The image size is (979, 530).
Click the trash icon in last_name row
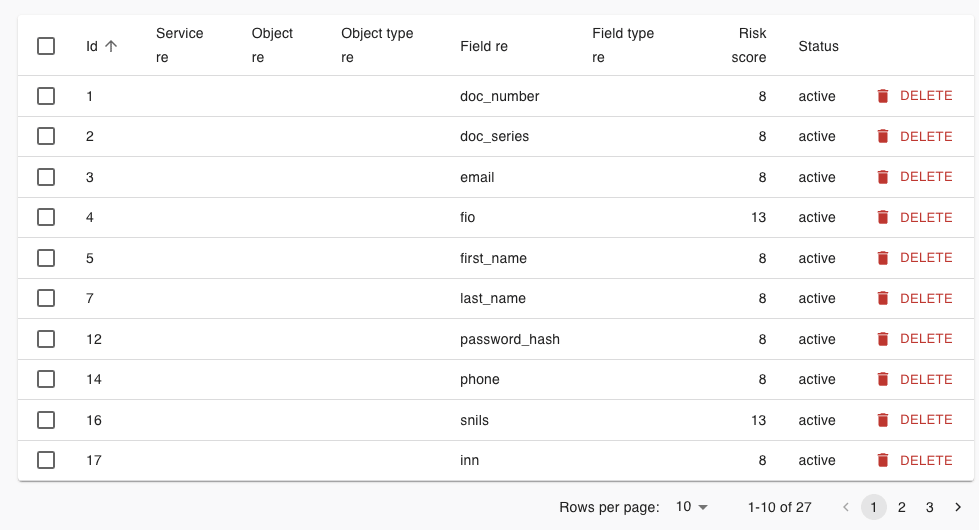click(883, 298)
